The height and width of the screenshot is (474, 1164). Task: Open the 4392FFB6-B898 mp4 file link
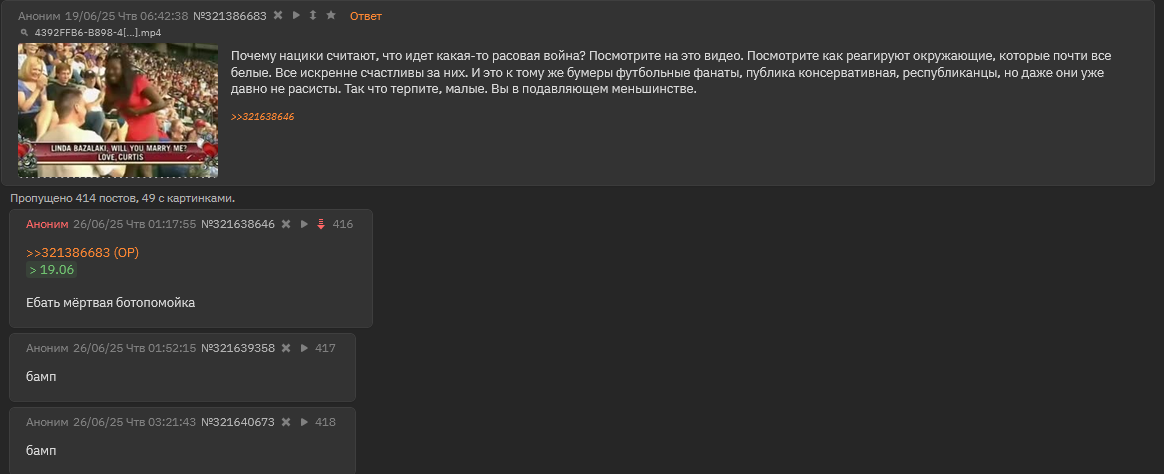coord(98,33)
